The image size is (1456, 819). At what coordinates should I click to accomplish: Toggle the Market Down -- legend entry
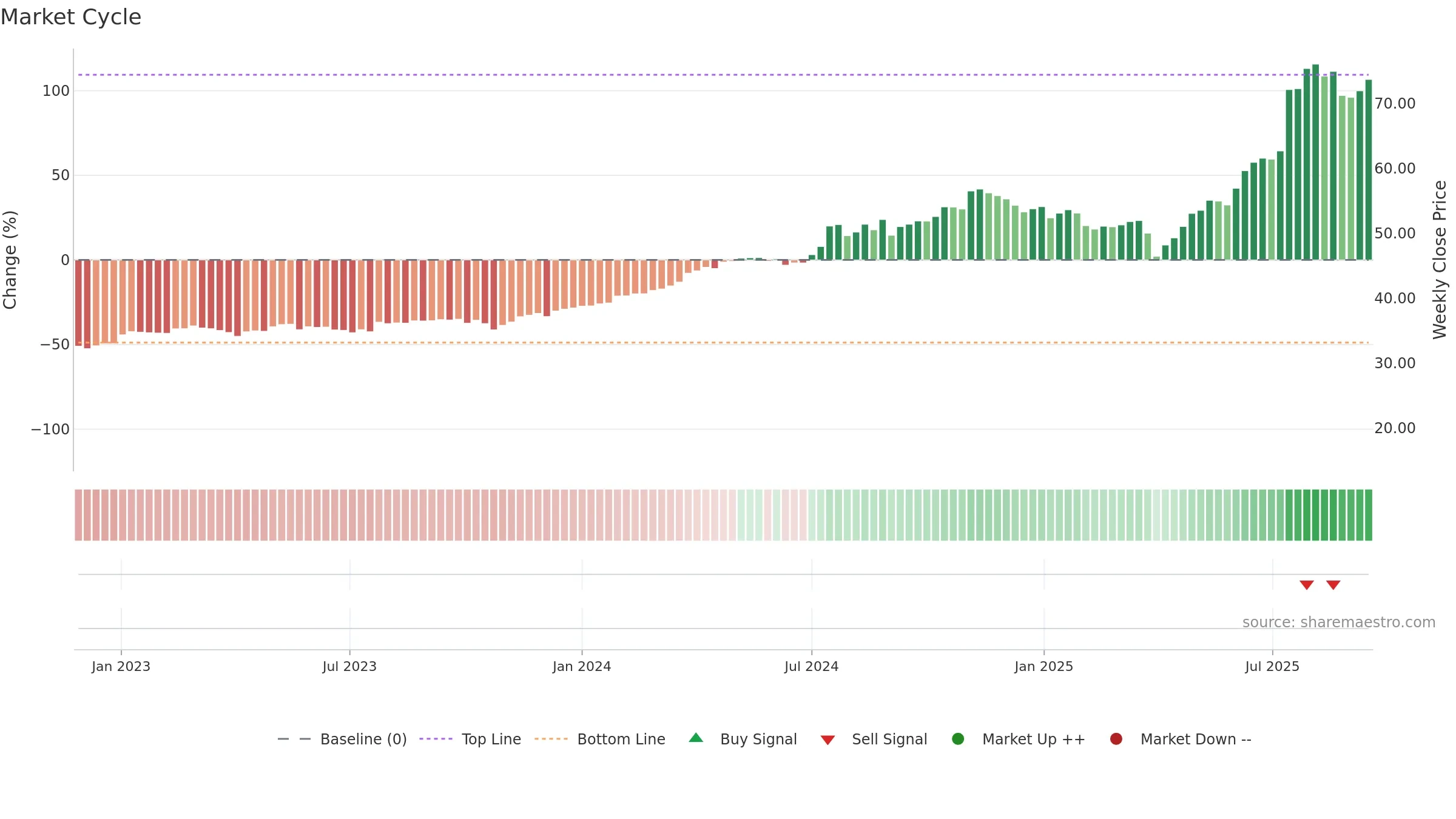pos(1181,739)
